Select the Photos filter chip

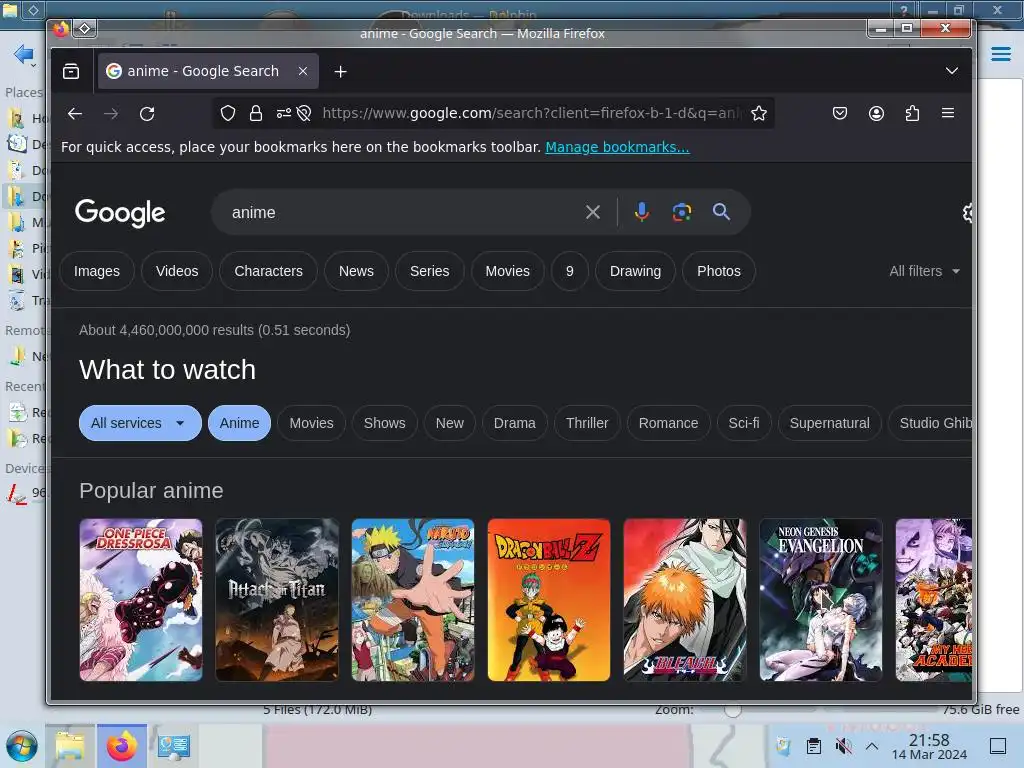pos(719,271)
